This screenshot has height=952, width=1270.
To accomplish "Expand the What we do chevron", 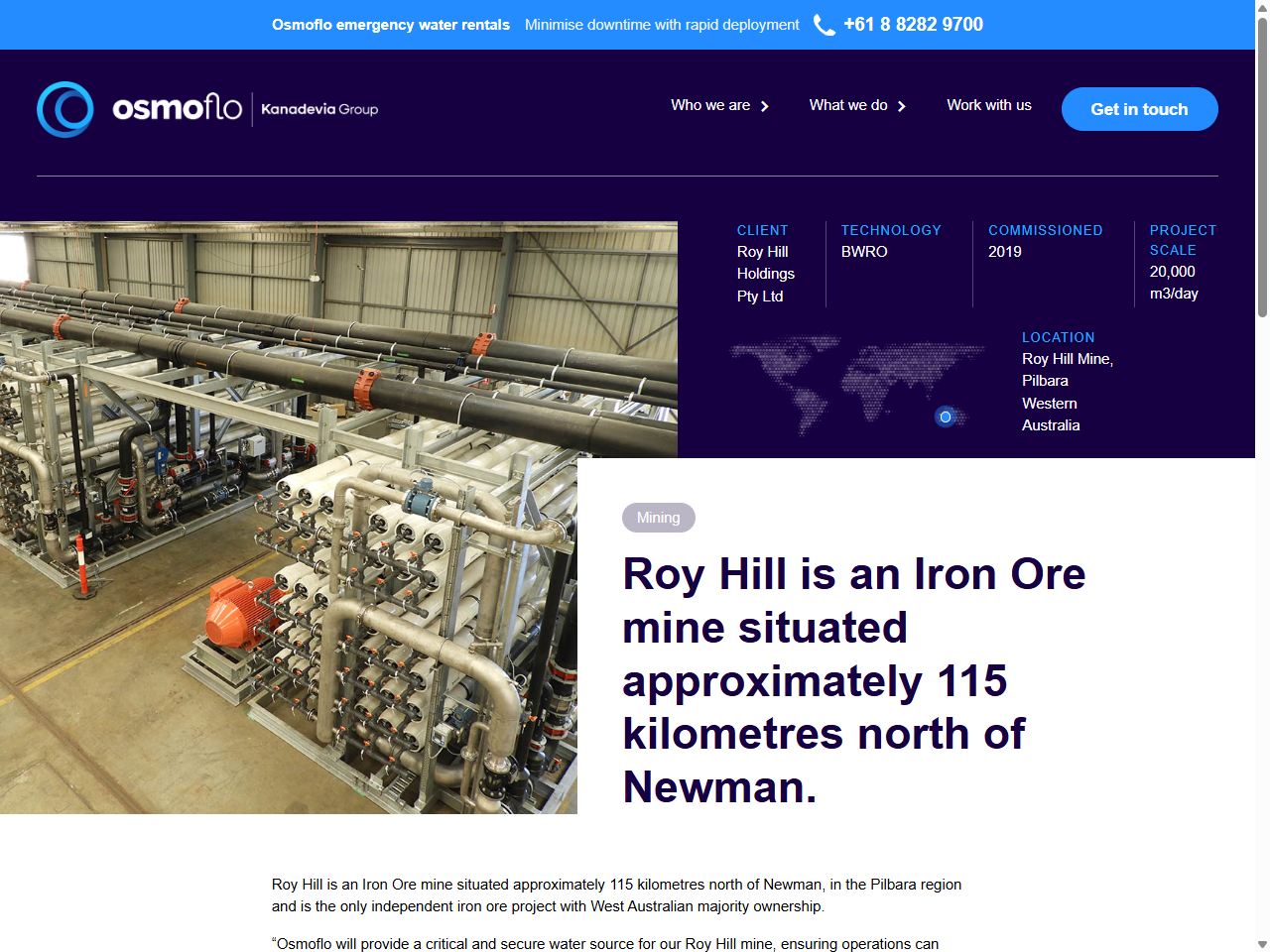I will coord(902,106).
